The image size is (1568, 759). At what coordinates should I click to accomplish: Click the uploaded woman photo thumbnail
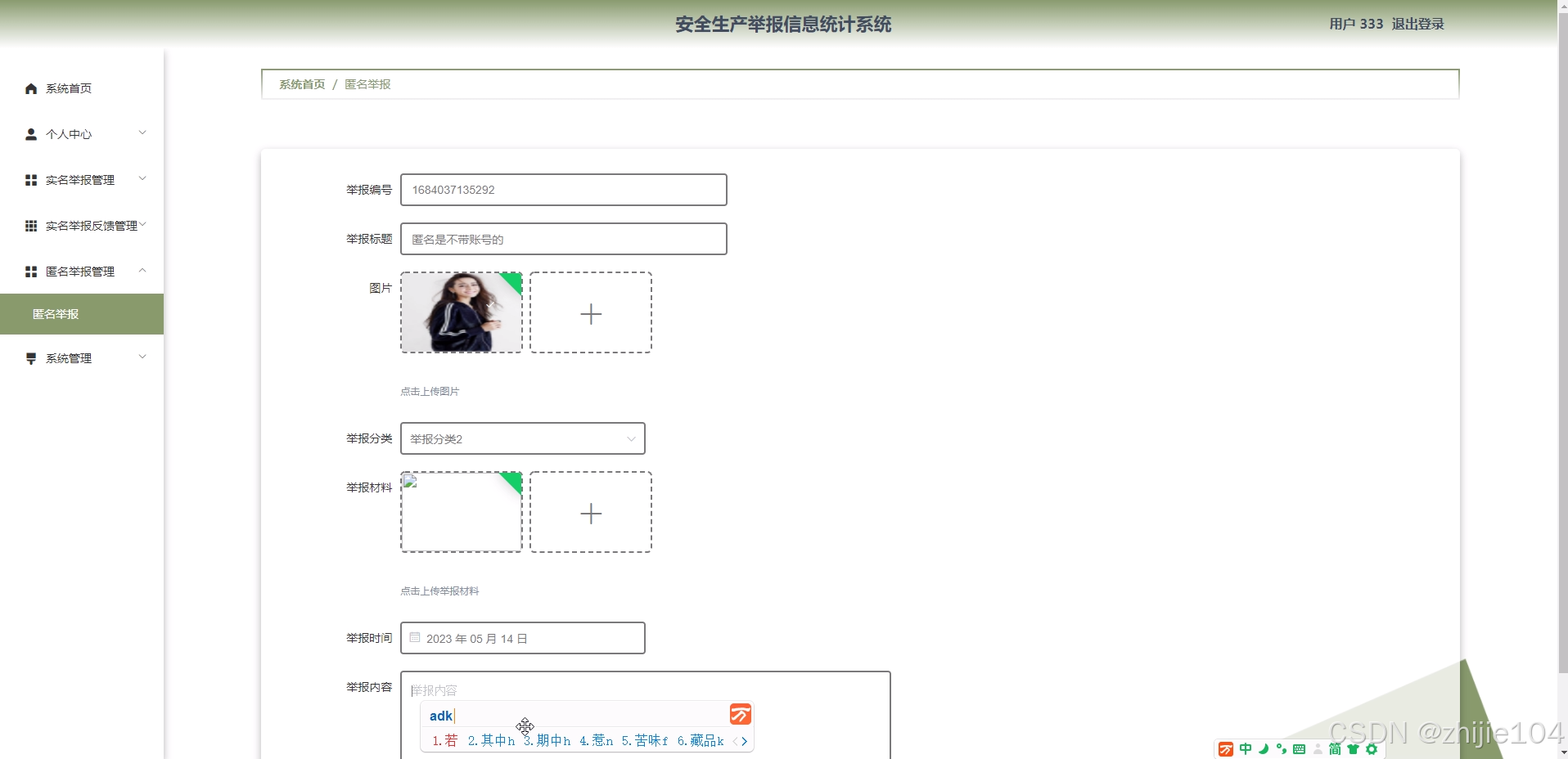pyautogui.click(x=461, y=312)
